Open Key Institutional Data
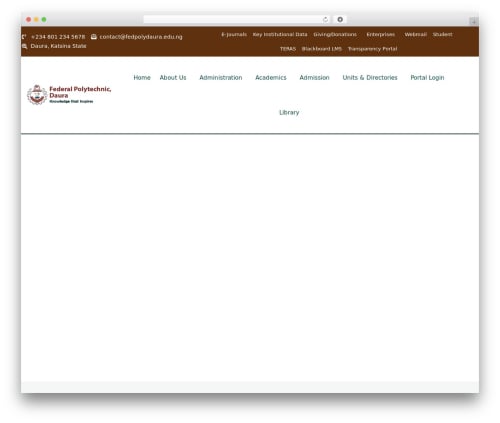Image resolution: width=500 pixels, height=423 pixels. click(x=280, y=34)
